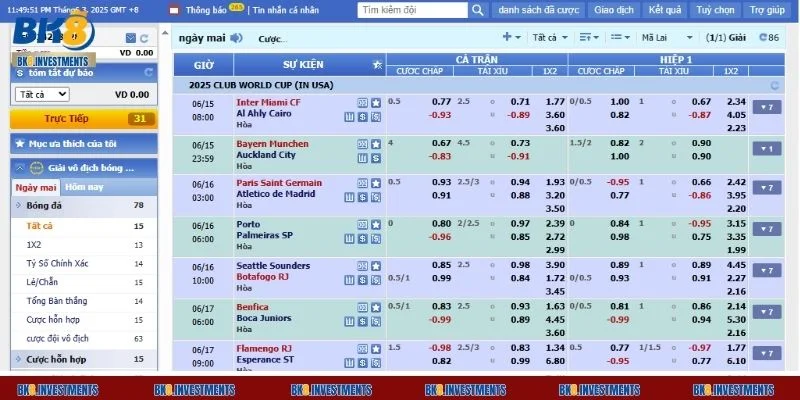Screen dimensions: 800x400
Task: Click the dollar icon for Auckland City
Action: tap(376, 158)
